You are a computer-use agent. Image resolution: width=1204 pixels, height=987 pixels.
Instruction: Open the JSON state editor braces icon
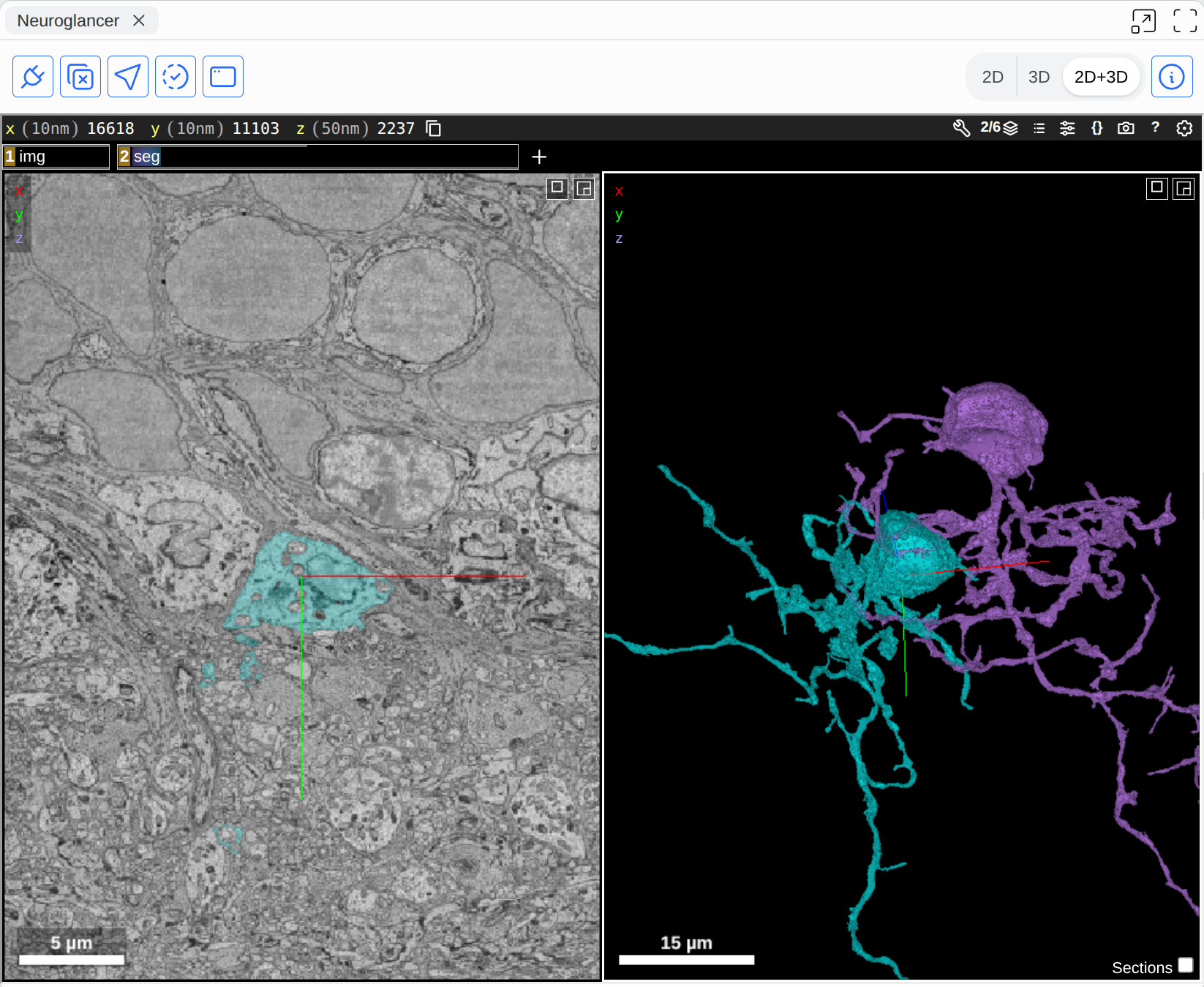[1096, 128]
